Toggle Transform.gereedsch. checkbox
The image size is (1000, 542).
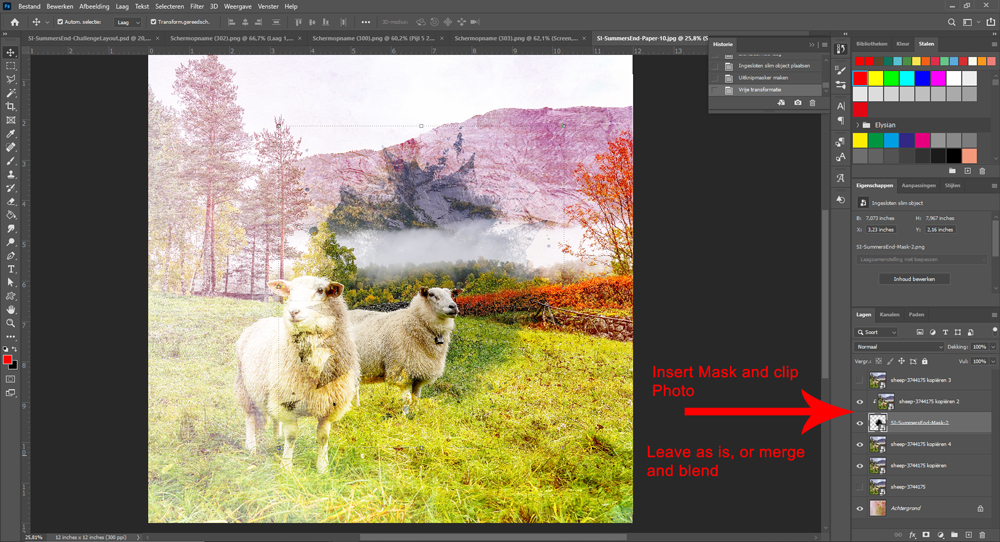point(153,22)
